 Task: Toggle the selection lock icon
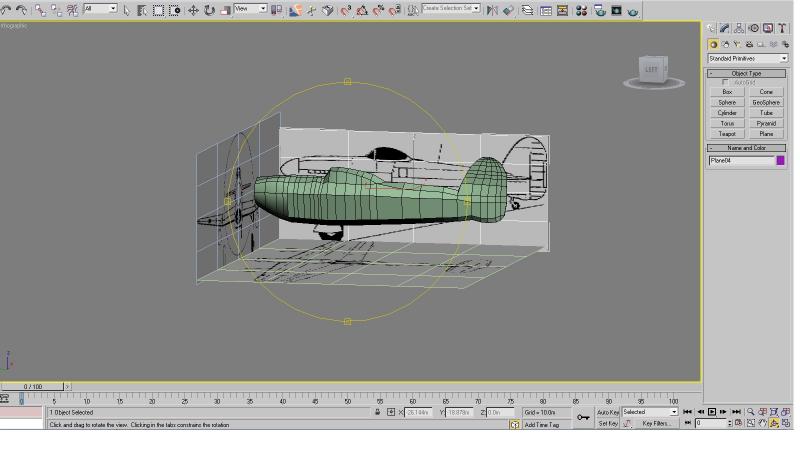(x=378, y=412)
